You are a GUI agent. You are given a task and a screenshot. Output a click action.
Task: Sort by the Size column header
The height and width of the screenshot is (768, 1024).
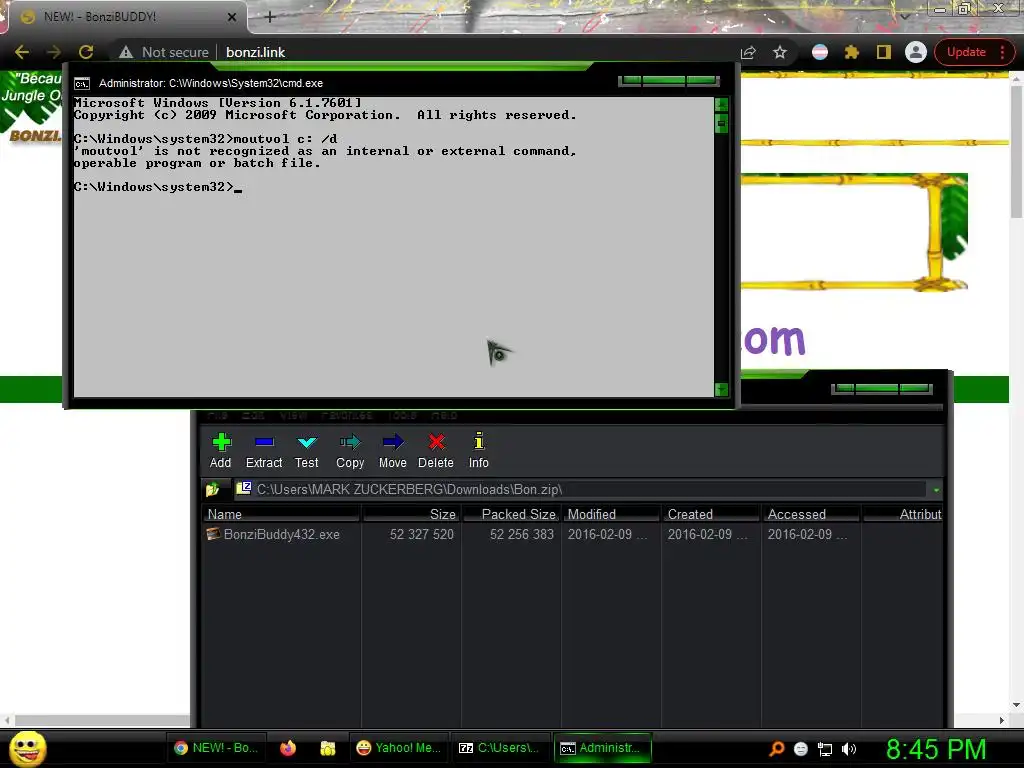411,514
